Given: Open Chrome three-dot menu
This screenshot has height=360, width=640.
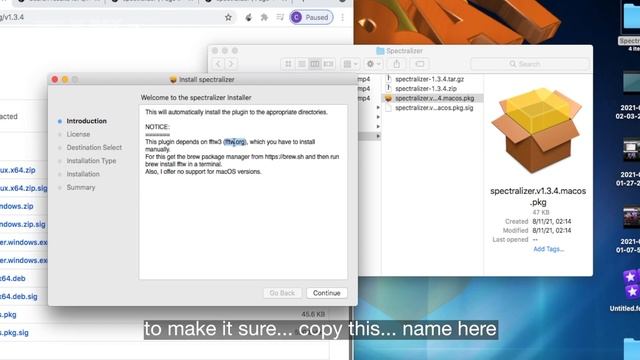Looking at the screenshot, I should click(342, 17).
